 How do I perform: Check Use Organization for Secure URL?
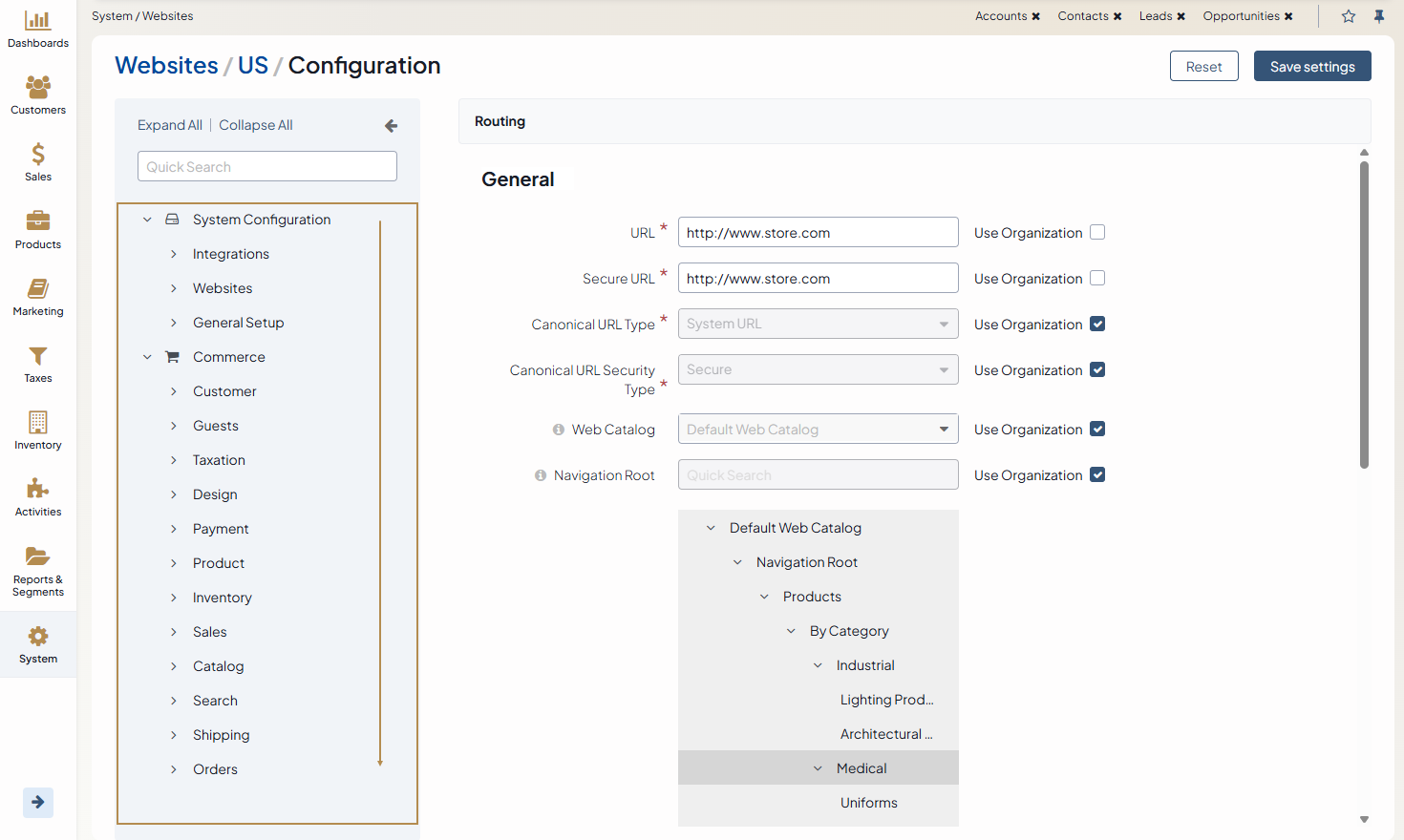[x=1097, y=279]
